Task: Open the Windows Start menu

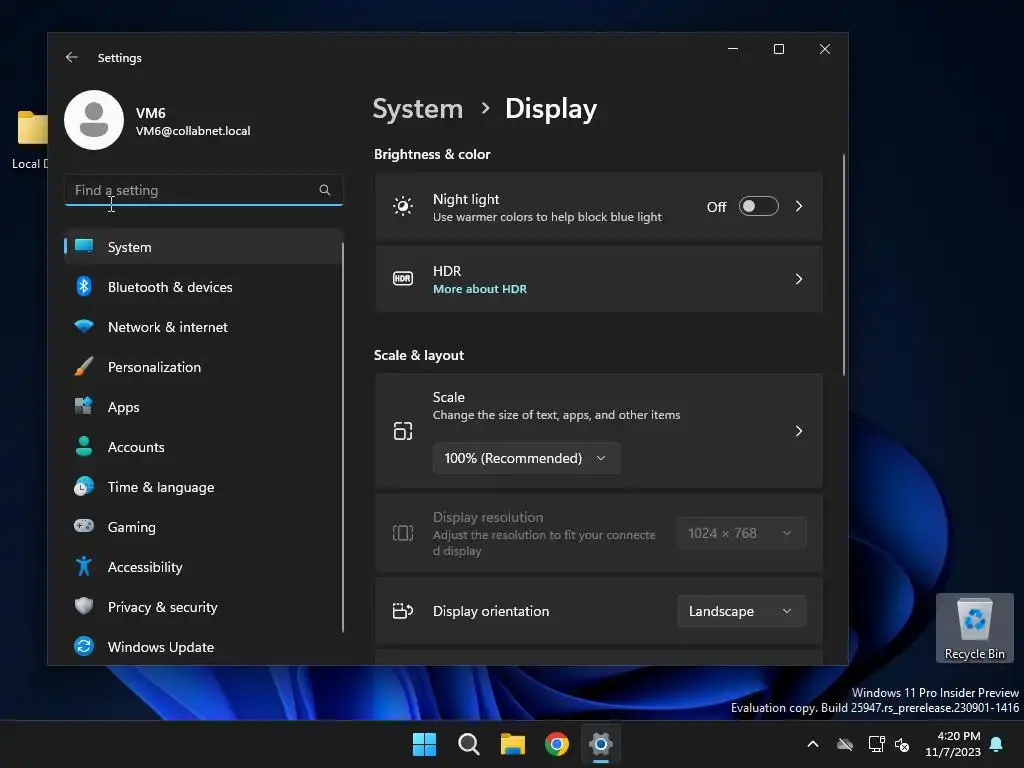Action: [x=424, y=744]
